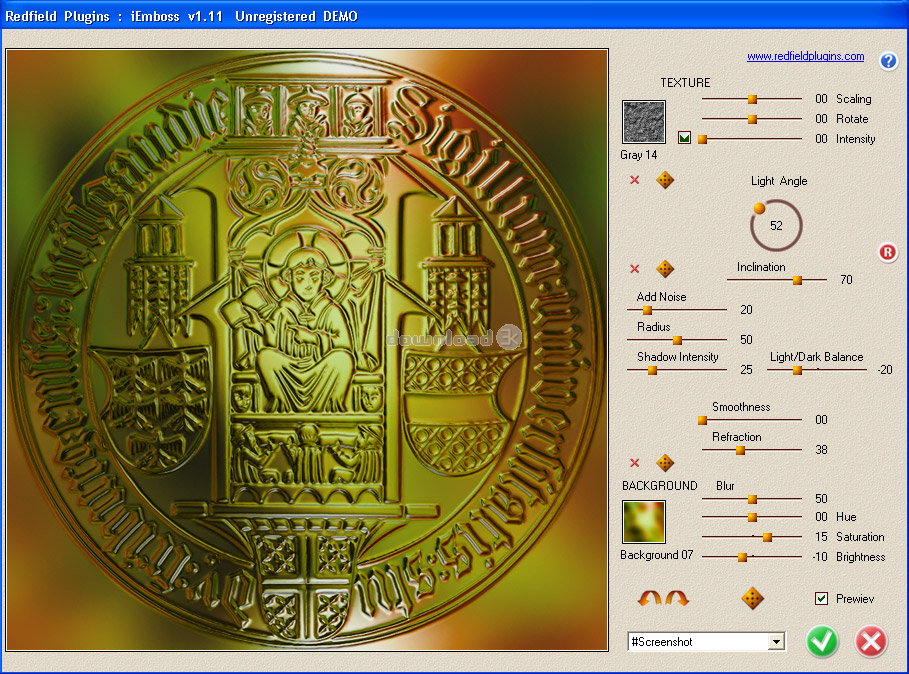
Task: Cancel with the red X button
Action: pos(871,642)
